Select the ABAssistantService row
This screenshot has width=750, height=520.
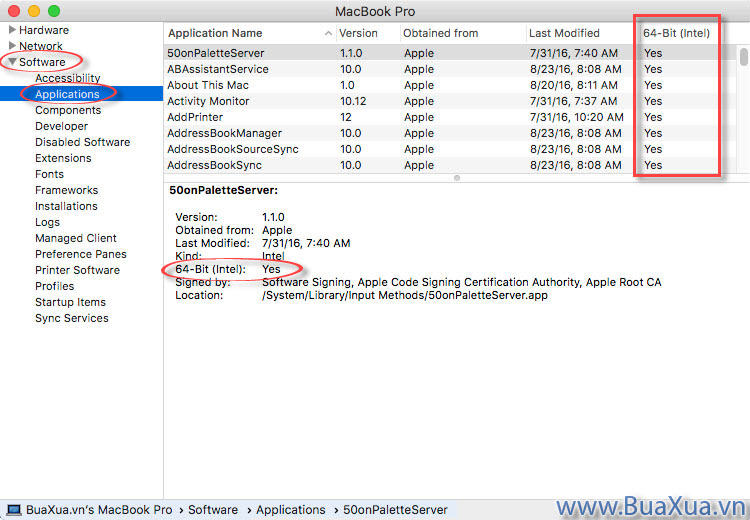[x=450, y=69]
